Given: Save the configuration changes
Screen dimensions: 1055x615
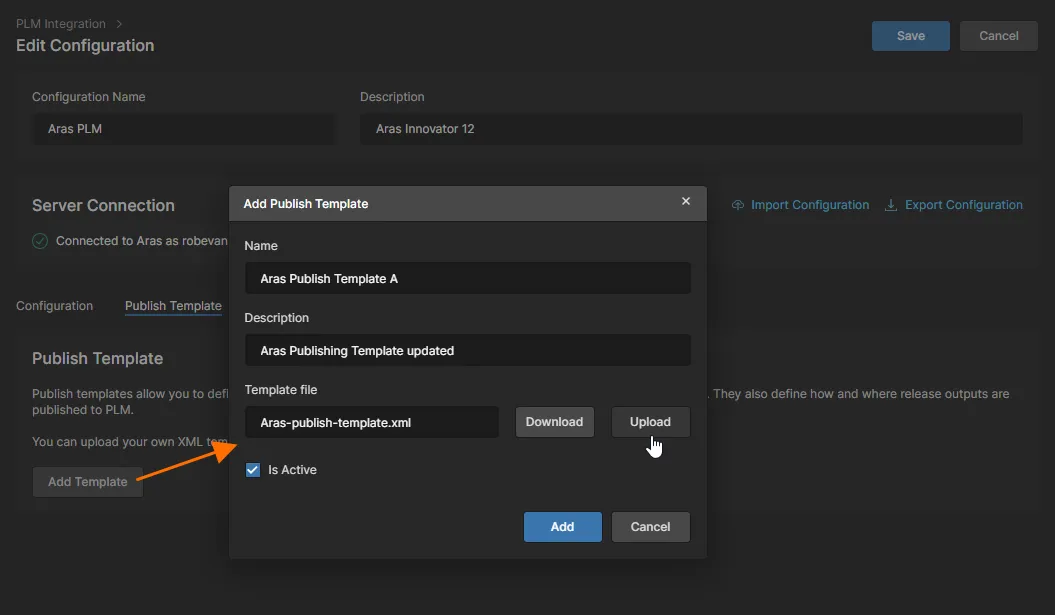Looking at the screenshot, I should point(910,36).
